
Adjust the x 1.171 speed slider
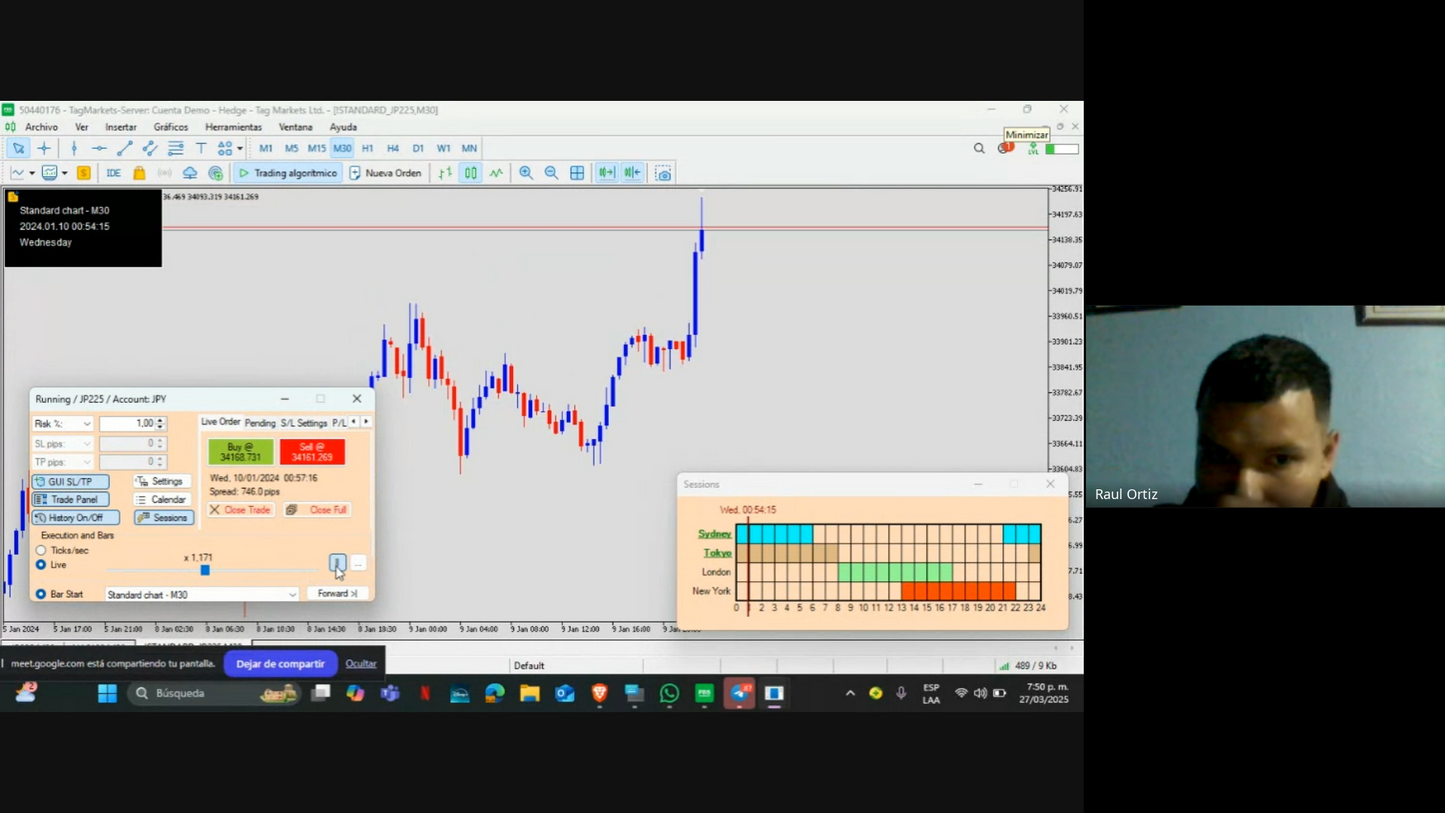[x=205, y=570]
